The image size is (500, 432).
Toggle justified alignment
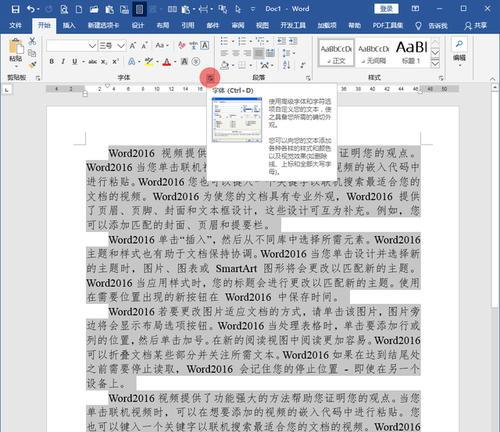pyautogui.click(x=259, y=53)
